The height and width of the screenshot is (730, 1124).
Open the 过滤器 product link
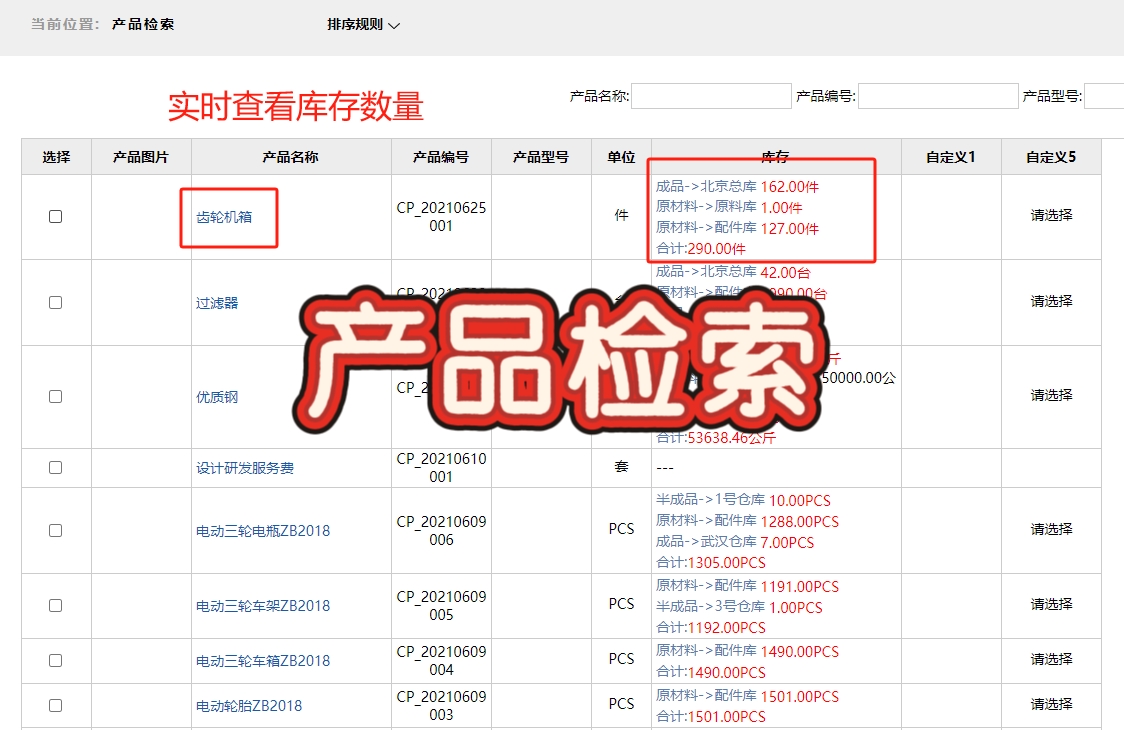coord(217,303)
